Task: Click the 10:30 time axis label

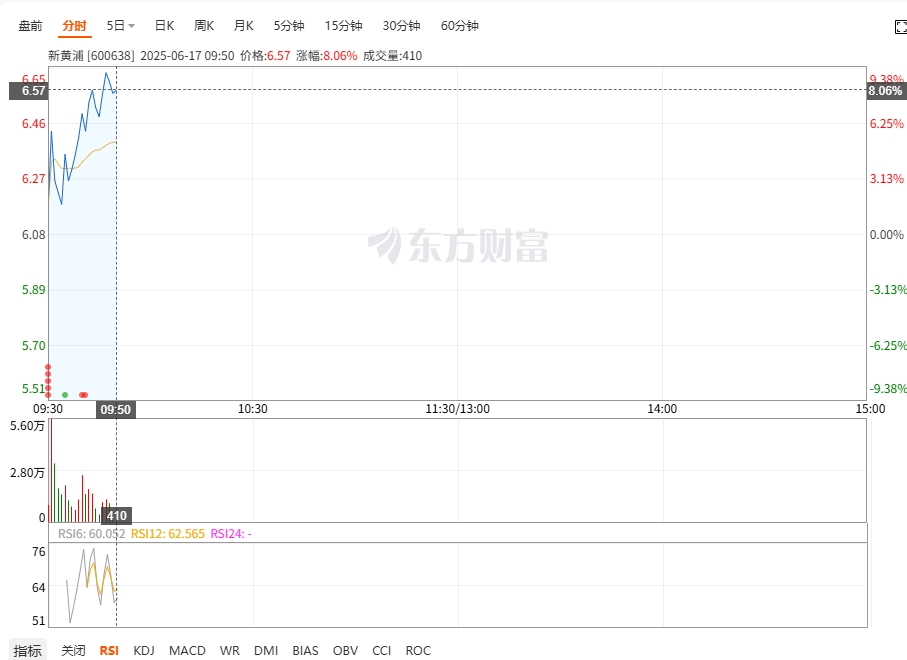Action: tap(253, 409)
